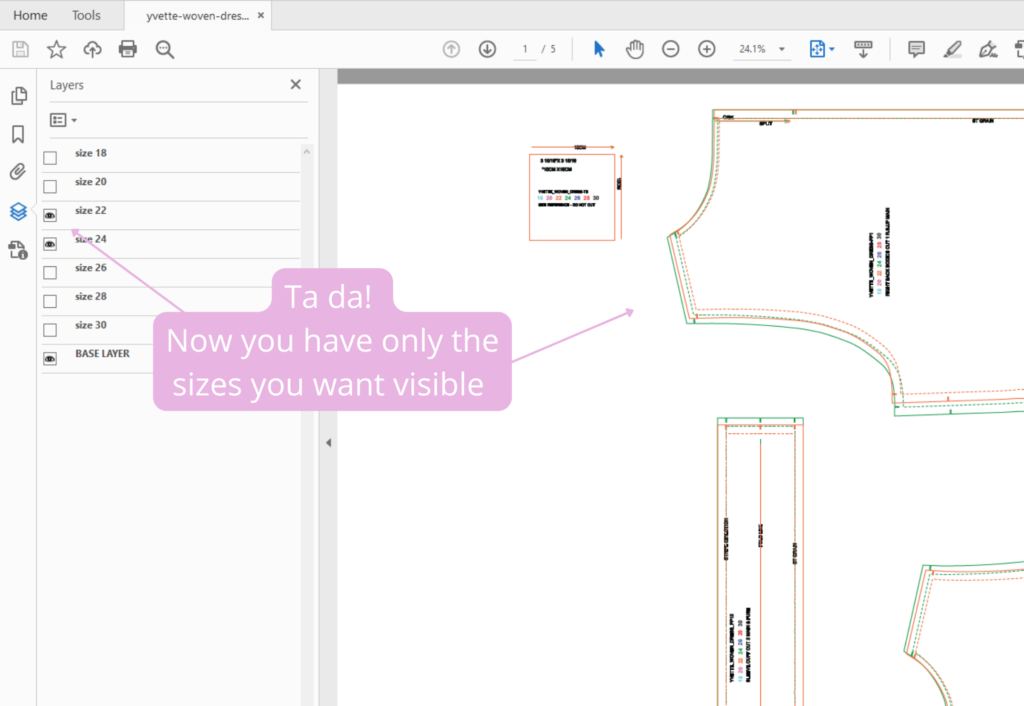The height and width of the screenshot is (706, 1024).
Task: Open the Layers panel icon in sidebar
Action: click(x=18, y=211)
